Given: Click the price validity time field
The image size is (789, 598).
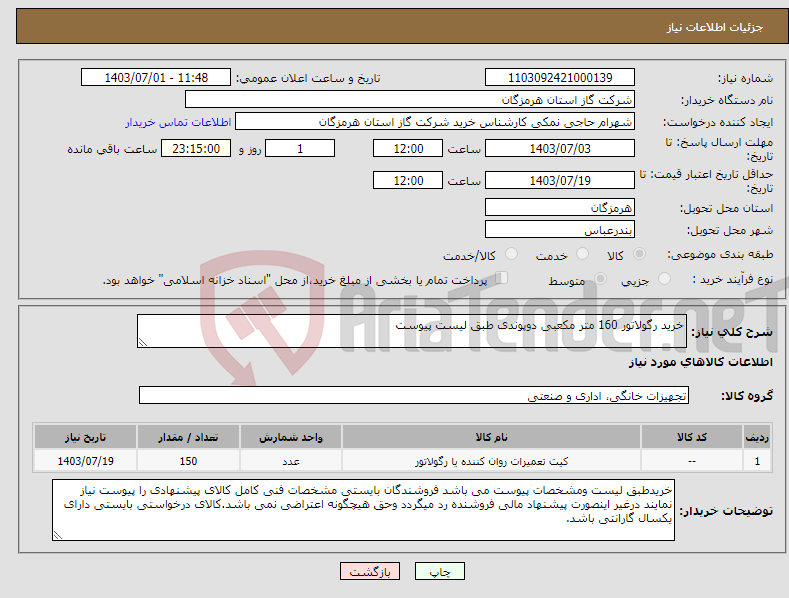Looking at the screenshot, I should 408,180.
